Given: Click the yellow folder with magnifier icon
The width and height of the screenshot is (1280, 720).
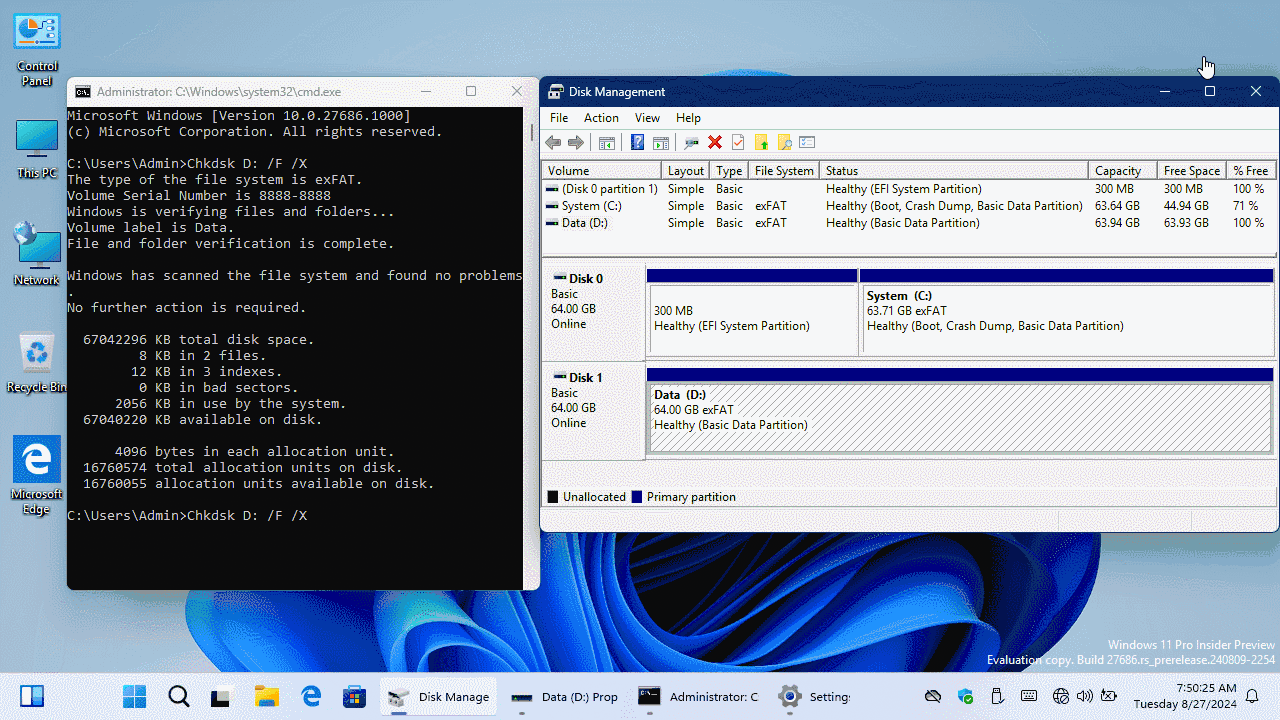Looking at the screenshot, I should (x=784, y=143).
